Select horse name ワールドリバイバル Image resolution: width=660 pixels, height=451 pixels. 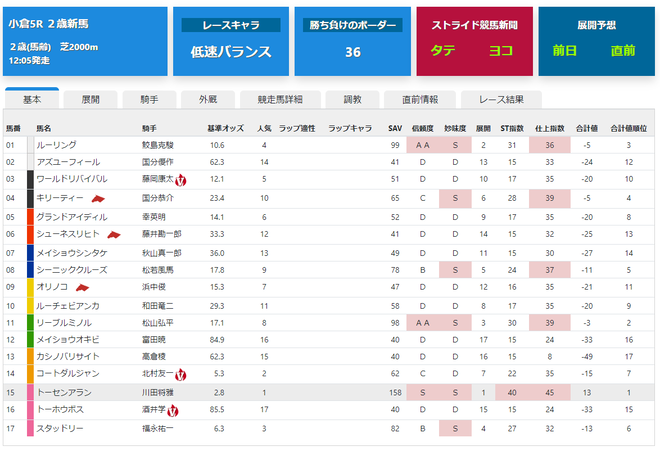[72, 179]
